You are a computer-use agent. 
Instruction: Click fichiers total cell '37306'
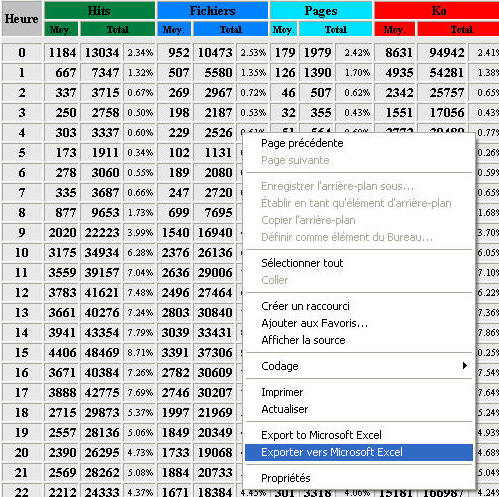click(214, 353)
